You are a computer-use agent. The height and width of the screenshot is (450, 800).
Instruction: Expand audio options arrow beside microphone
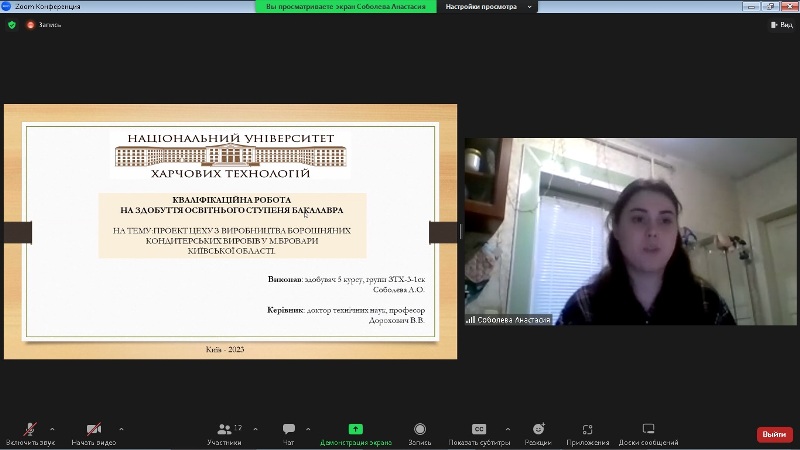[x=52, y=429]
